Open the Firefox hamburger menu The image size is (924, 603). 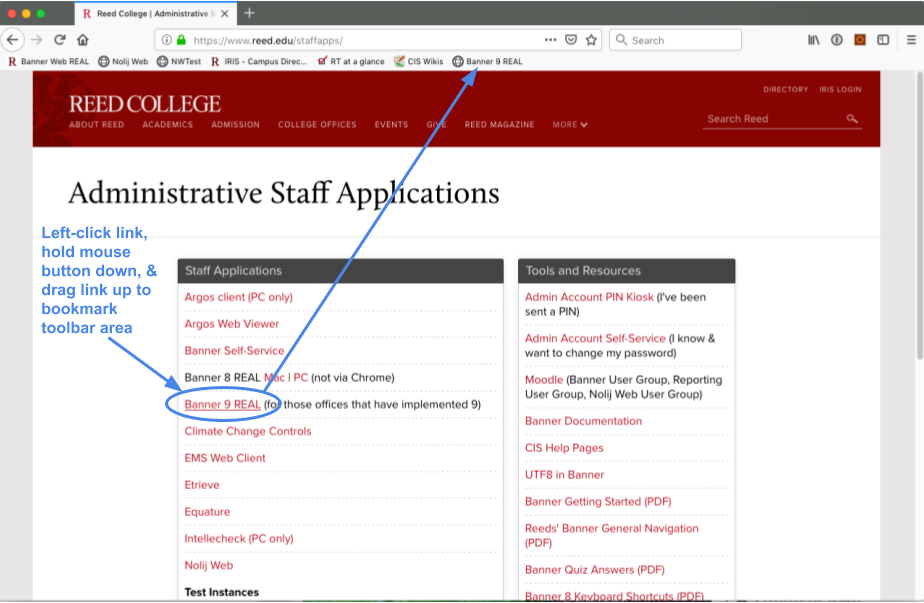coord(910,40)
